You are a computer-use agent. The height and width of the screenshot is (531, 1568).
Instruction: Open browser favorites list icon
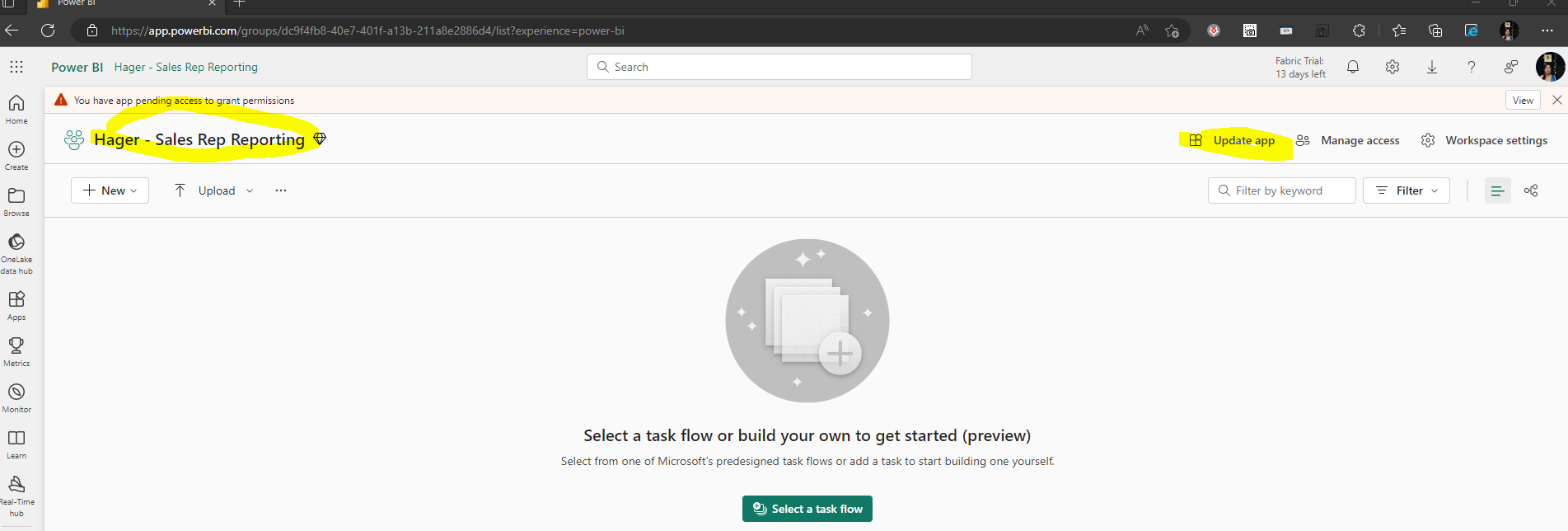(1399, 31)
